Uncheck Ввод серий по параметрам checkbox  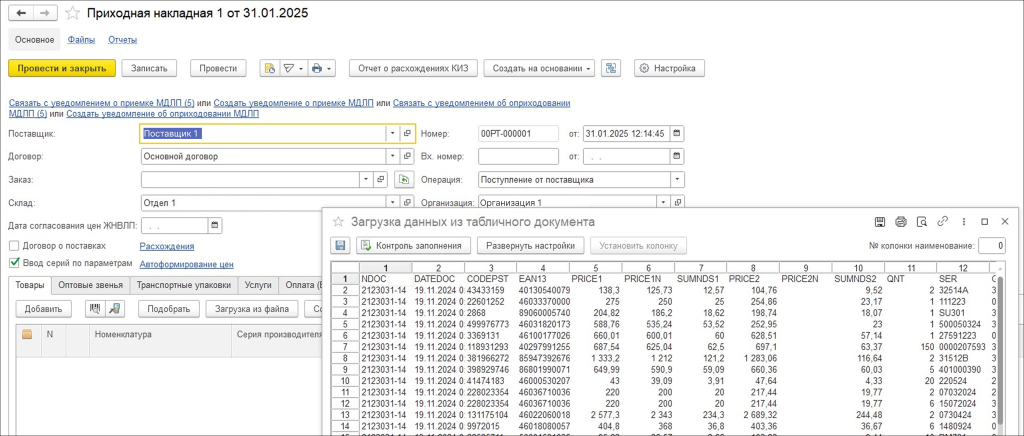click(14, 263)
